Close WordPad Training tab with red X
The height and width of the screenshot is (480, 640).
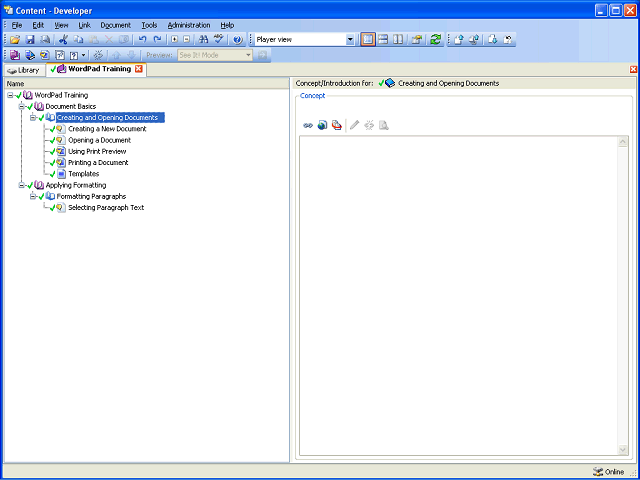(x=139, y=69)
